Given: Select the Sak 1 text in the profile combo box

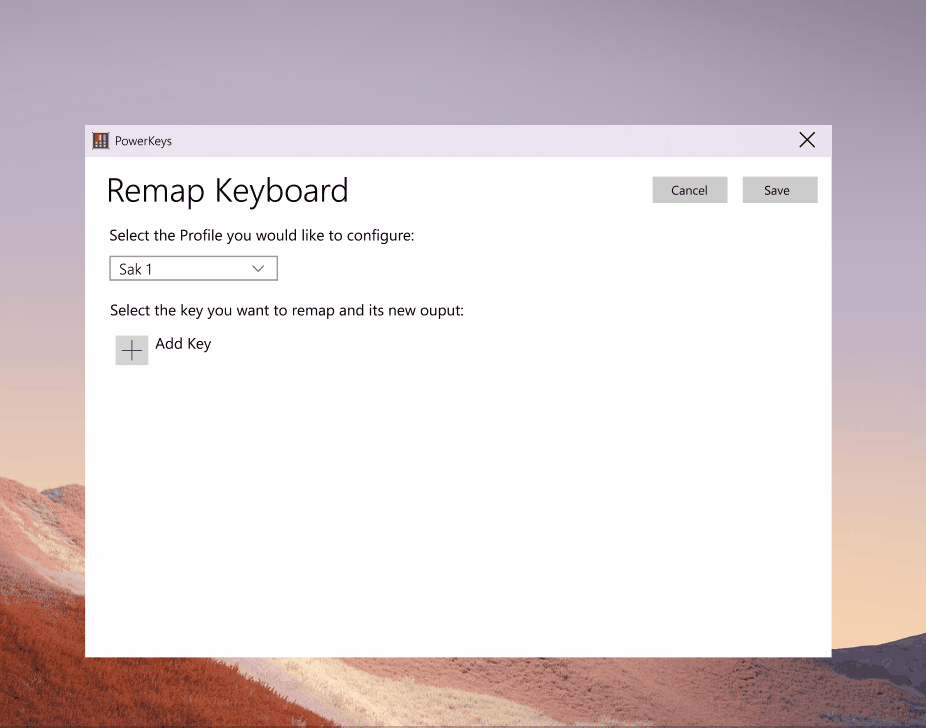Looking at the screenshot, I should tap(135, 269).
